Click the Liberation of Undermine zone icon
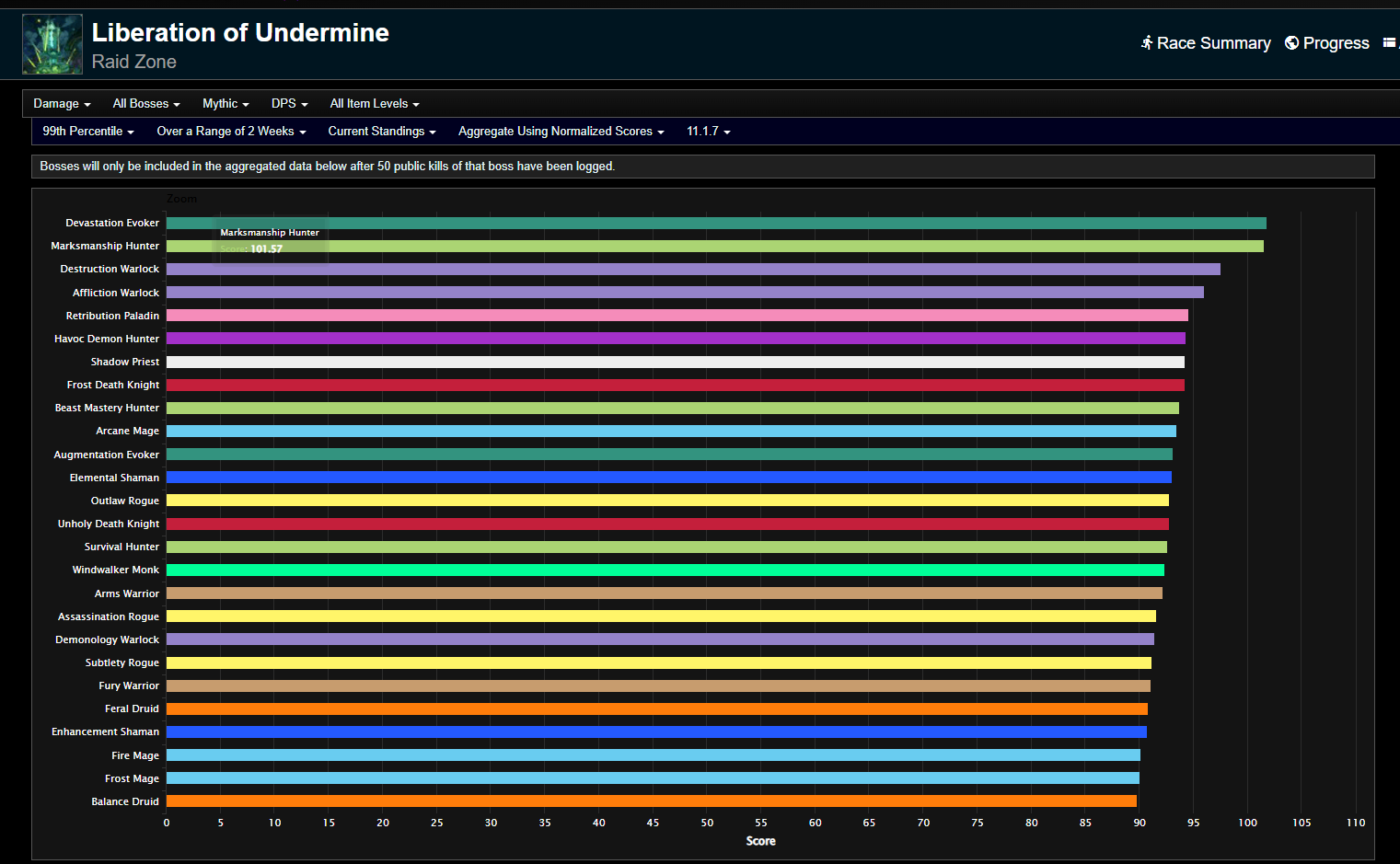The height and width of the screenshot is (864, 1400). (52, 44)
